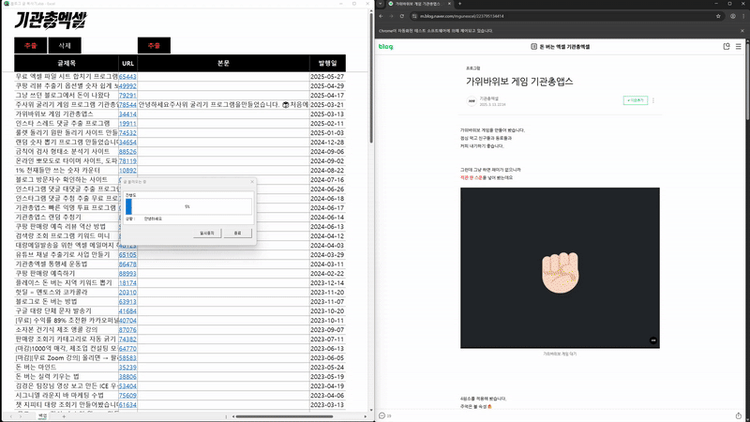Bookmark this page with star icon
The image size is (750, 422).
718,16
